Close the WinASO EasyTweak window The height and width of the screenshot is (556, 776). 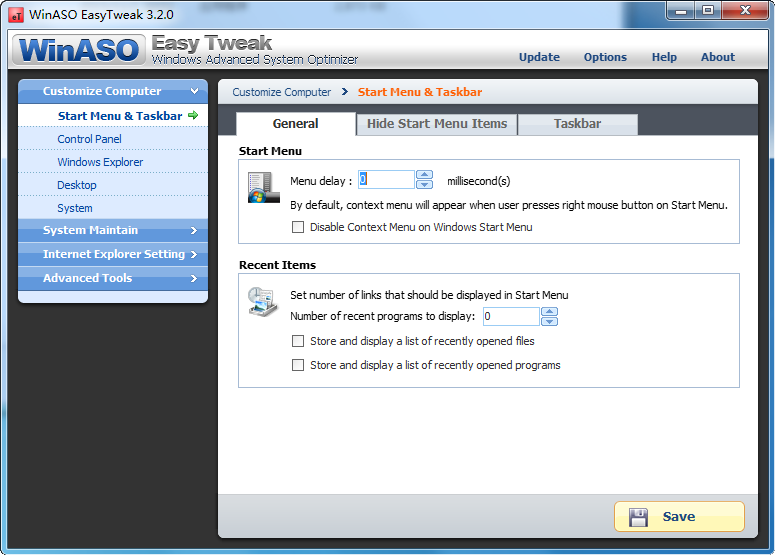[746, 10]
